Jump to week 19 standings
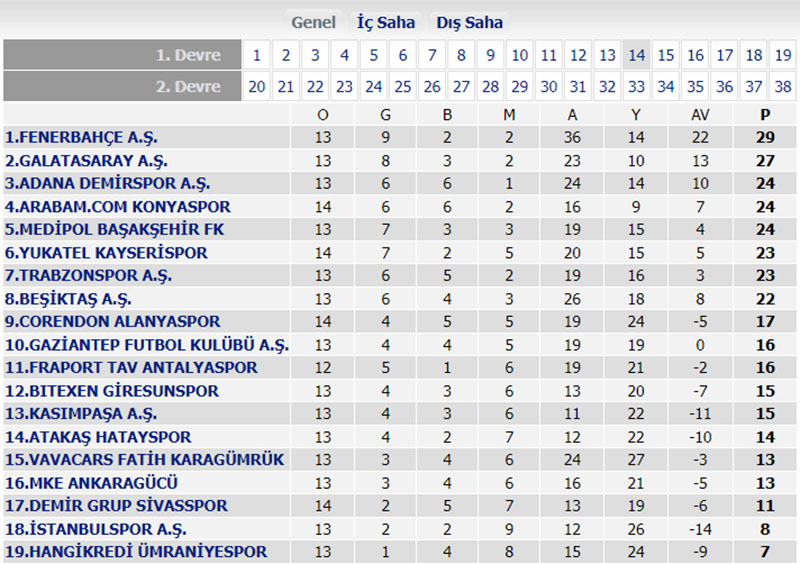Viewport: 800px width, 564px height. click(783, 55)
